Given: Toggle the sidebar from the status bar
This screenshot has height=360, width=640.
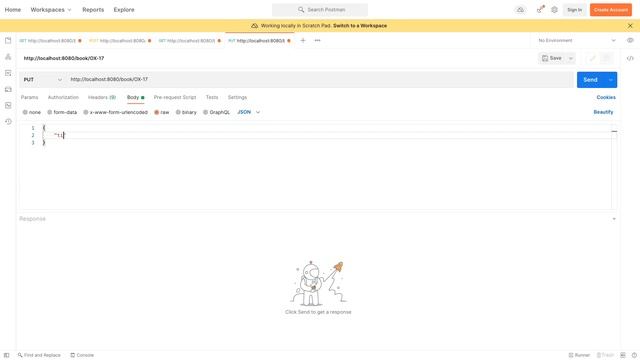Looking at the screenshot, I should [7, 355].
